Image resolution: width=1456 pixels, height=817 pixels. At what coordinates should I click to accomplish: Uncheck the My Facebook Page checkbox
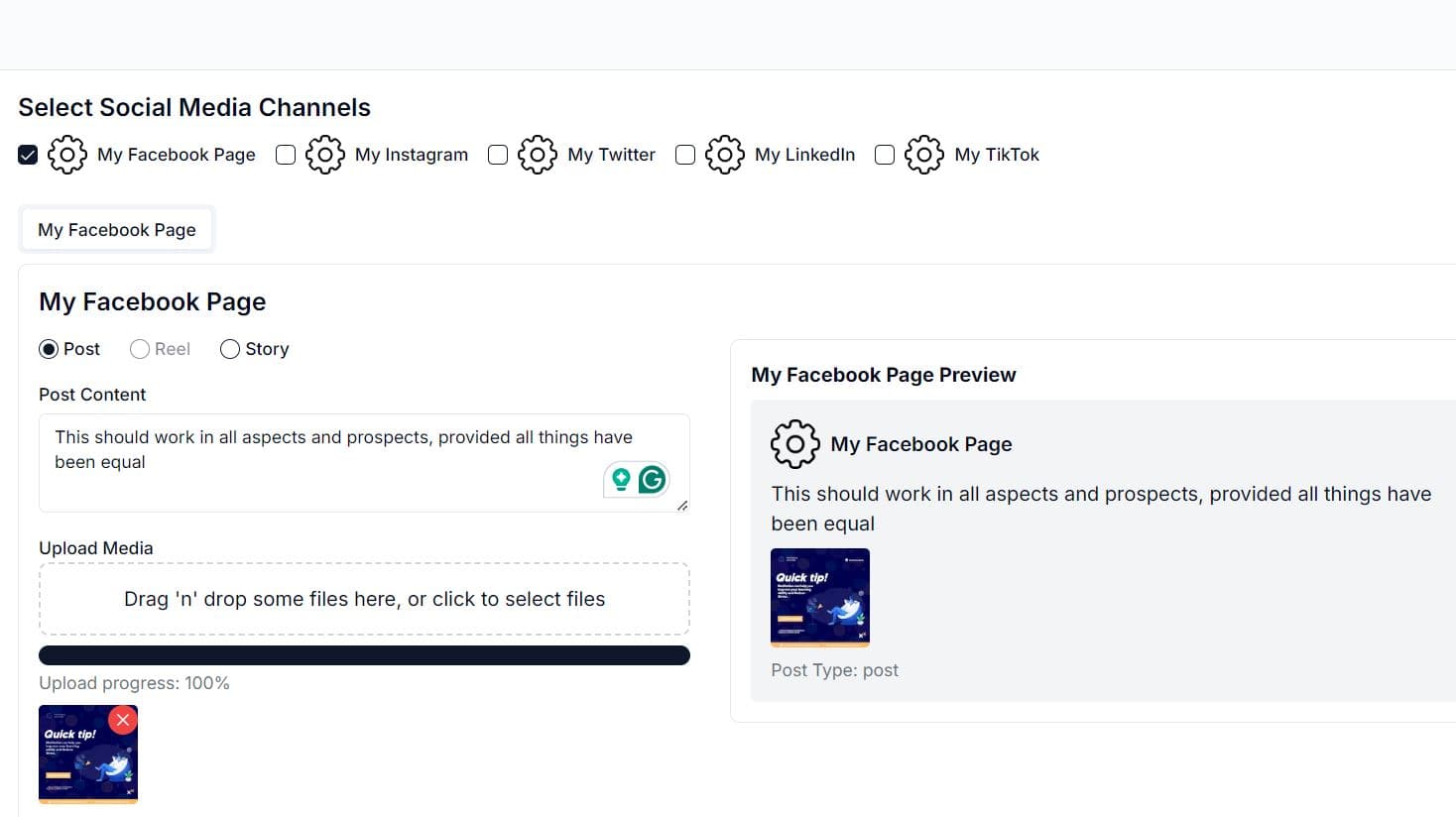28,155
